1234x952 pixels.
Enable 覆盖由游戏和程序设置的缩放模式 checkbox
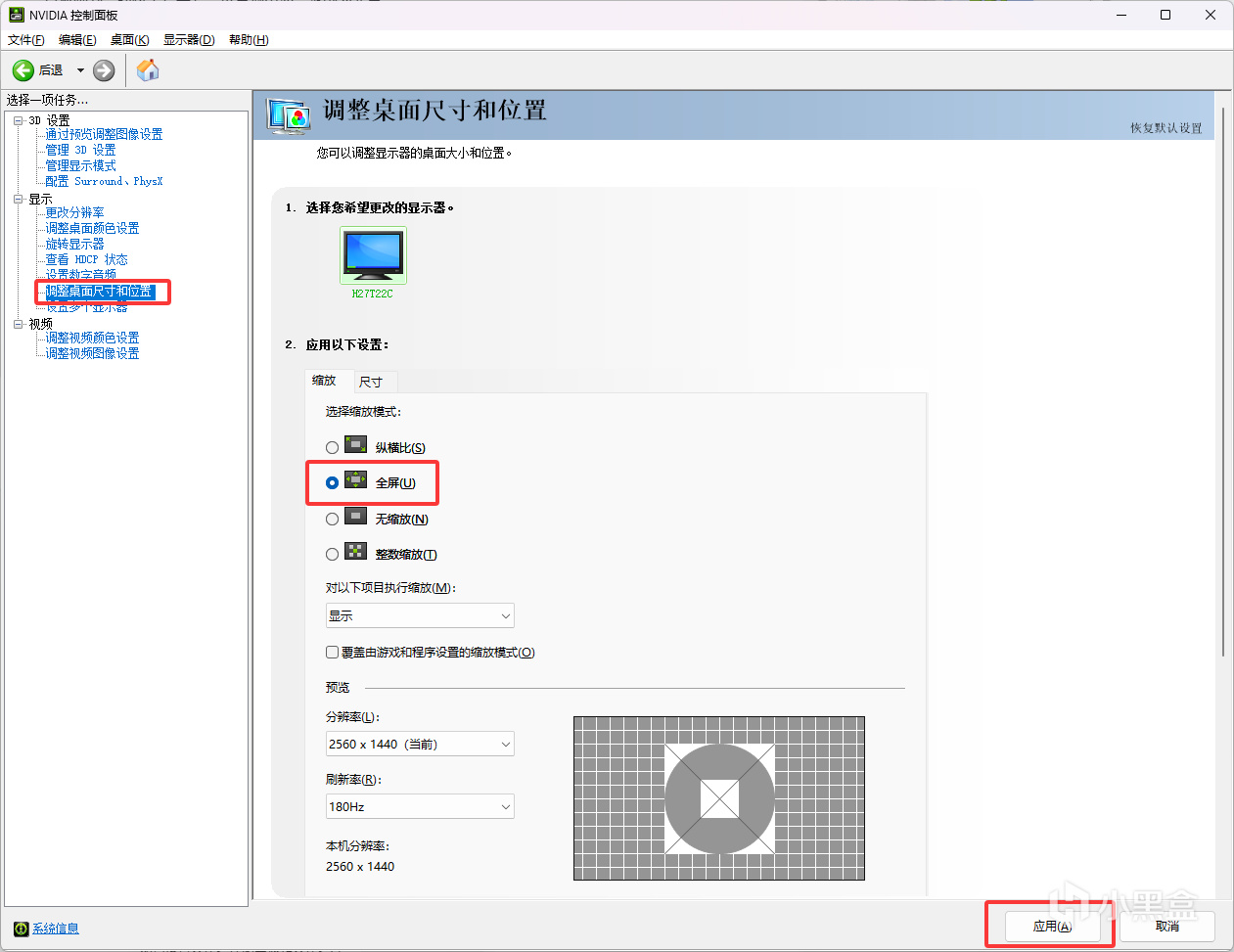pos(332,653)
